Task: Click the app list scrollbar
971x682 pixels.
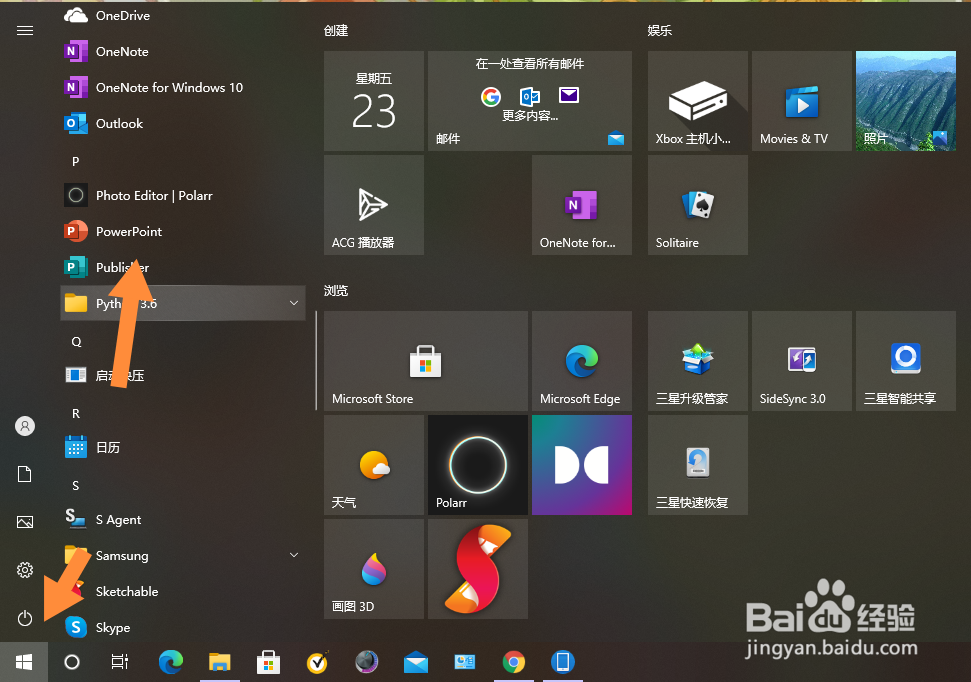Action: point(316,361)
